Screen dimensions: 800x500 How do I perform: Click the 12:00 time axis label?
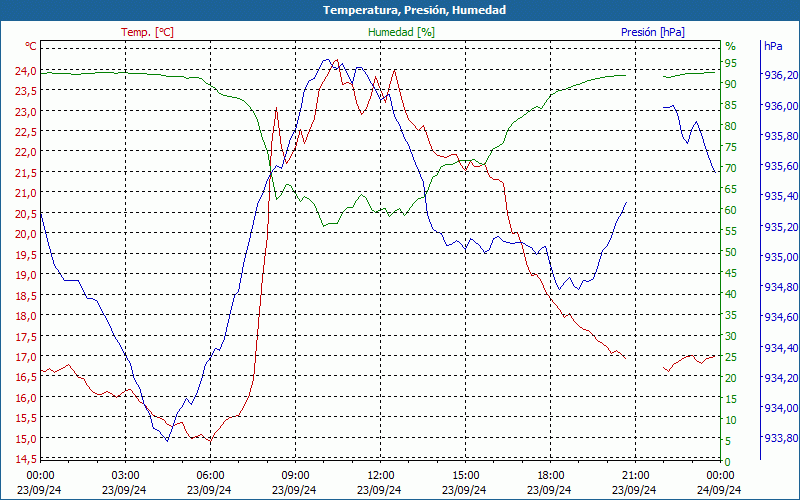click(381, 476)
